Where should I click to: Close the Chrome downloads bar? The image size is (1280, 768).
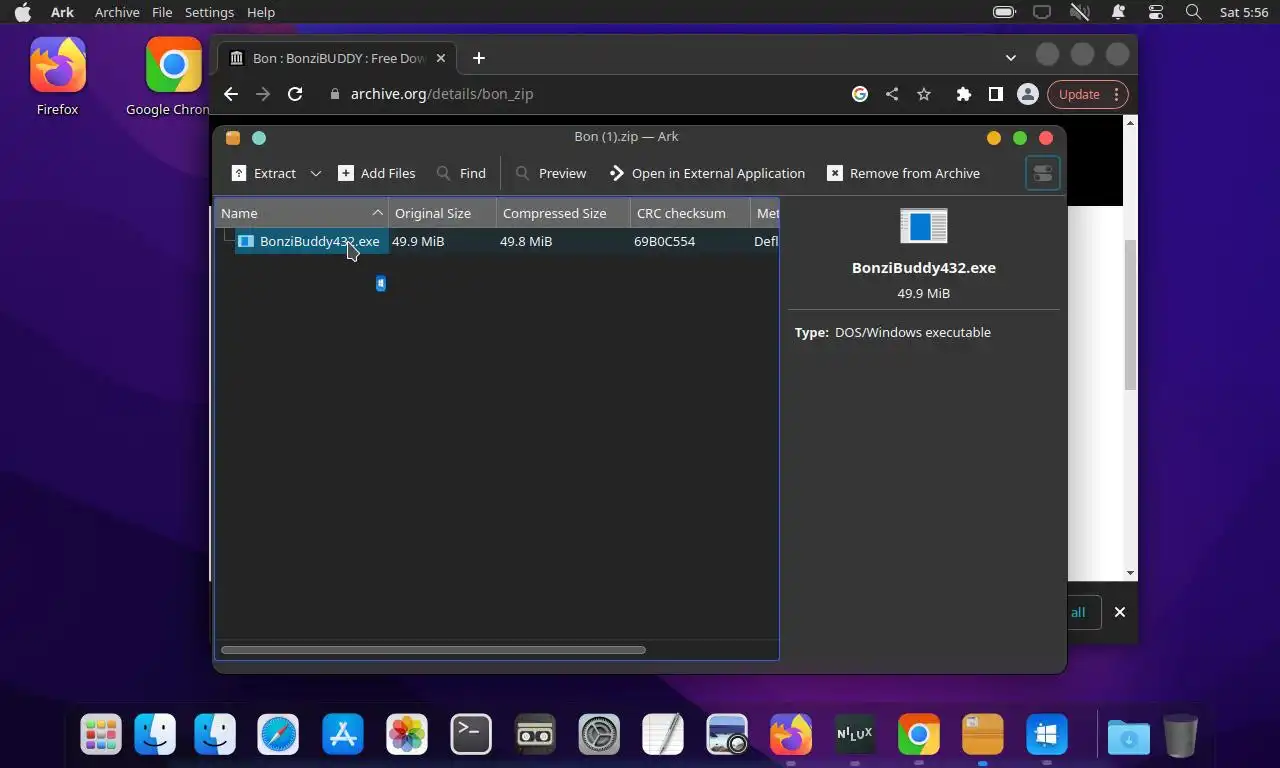tap(1120, 612)
